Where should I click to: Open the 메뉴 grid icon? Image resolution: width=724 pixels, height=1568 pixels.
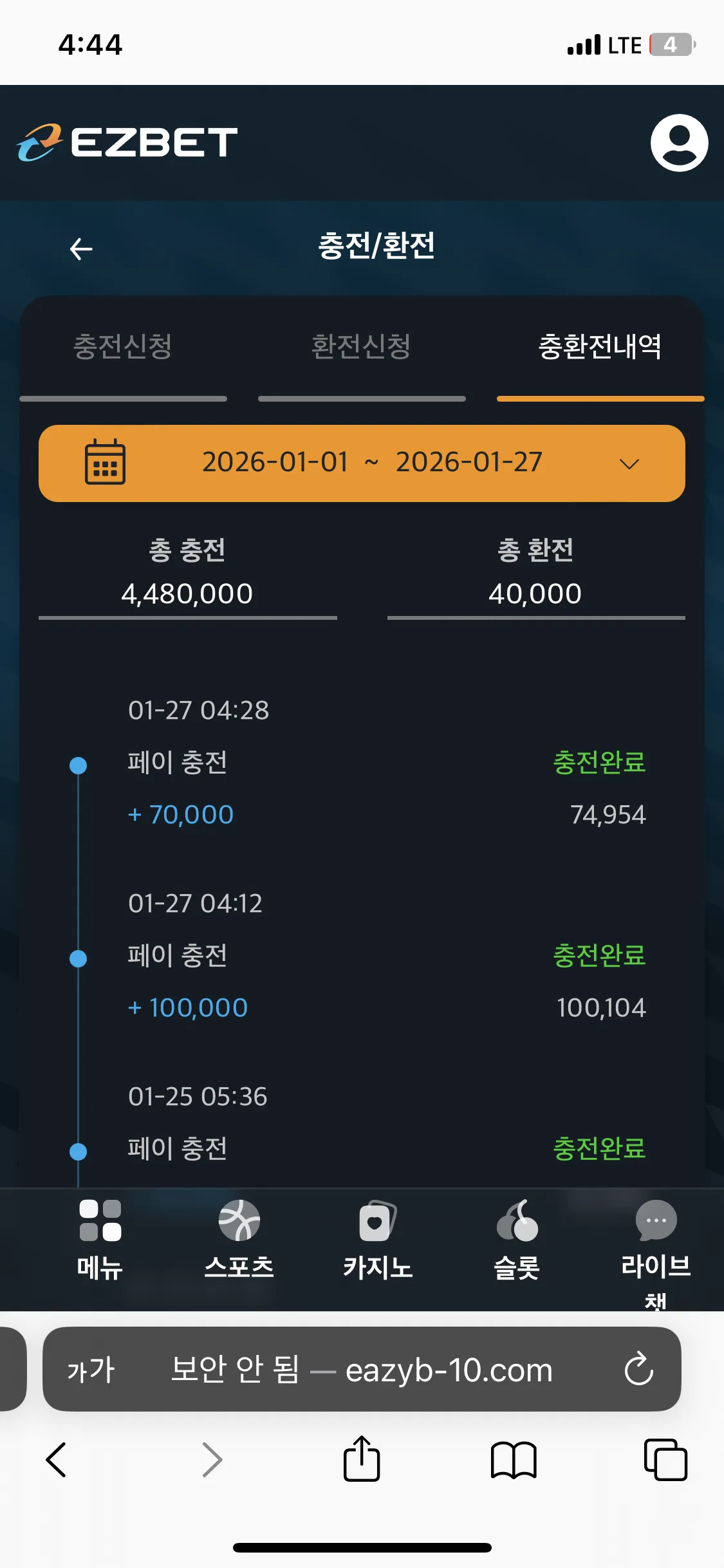pos(100,1220)
